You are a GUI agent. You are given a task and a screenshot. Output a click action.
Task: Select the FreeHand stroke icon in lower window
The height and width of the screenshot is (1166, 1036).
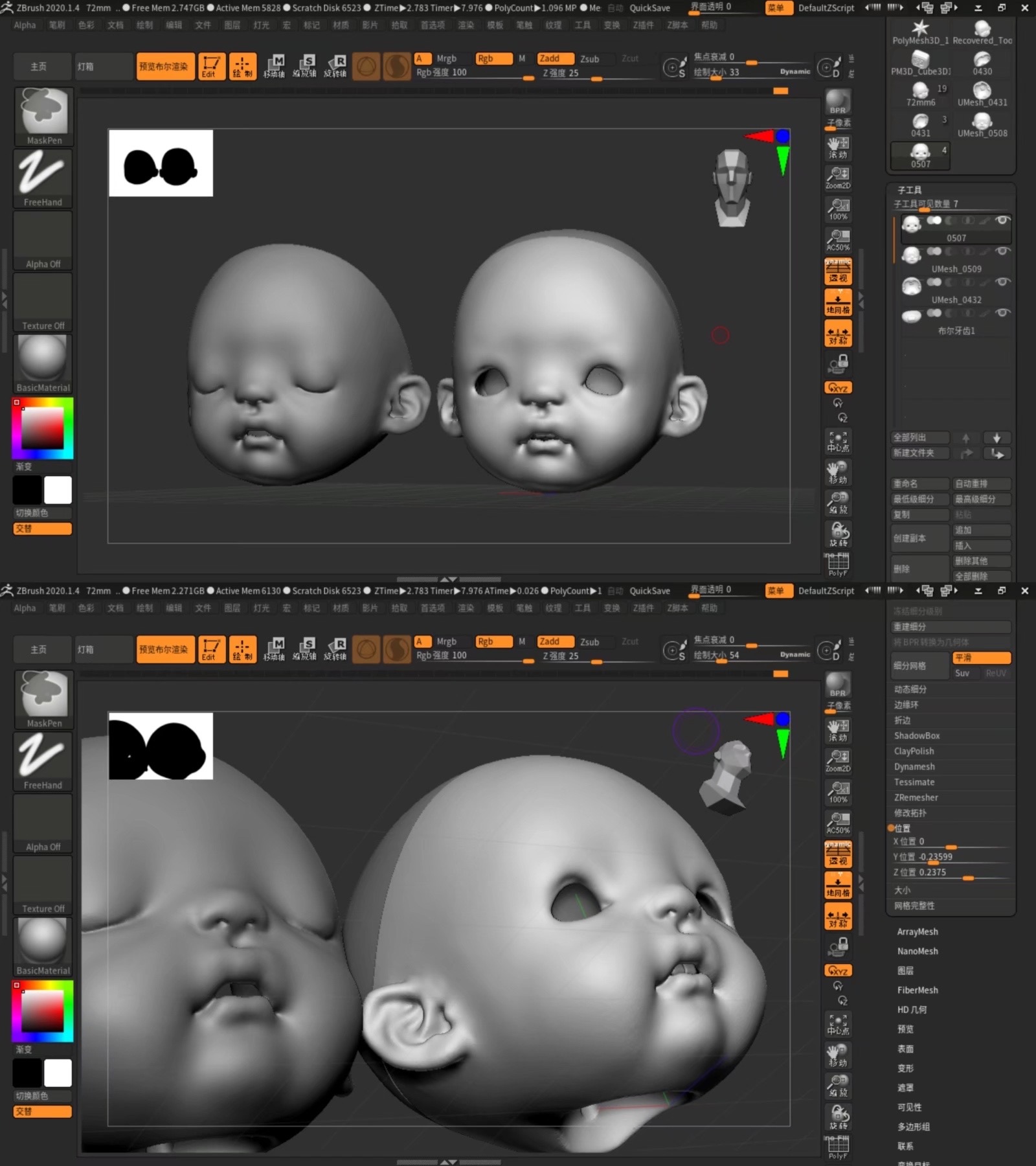click(x=43, y=760)
